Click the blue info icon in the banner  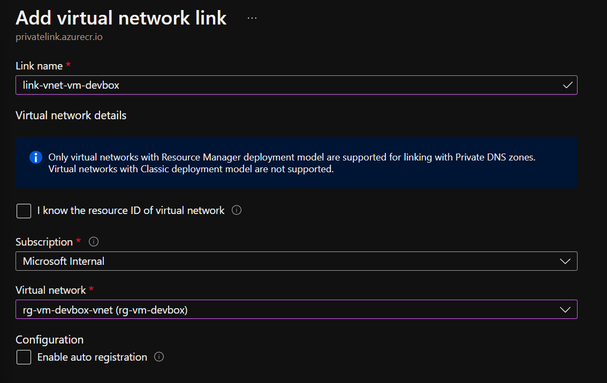click(36, 157)
